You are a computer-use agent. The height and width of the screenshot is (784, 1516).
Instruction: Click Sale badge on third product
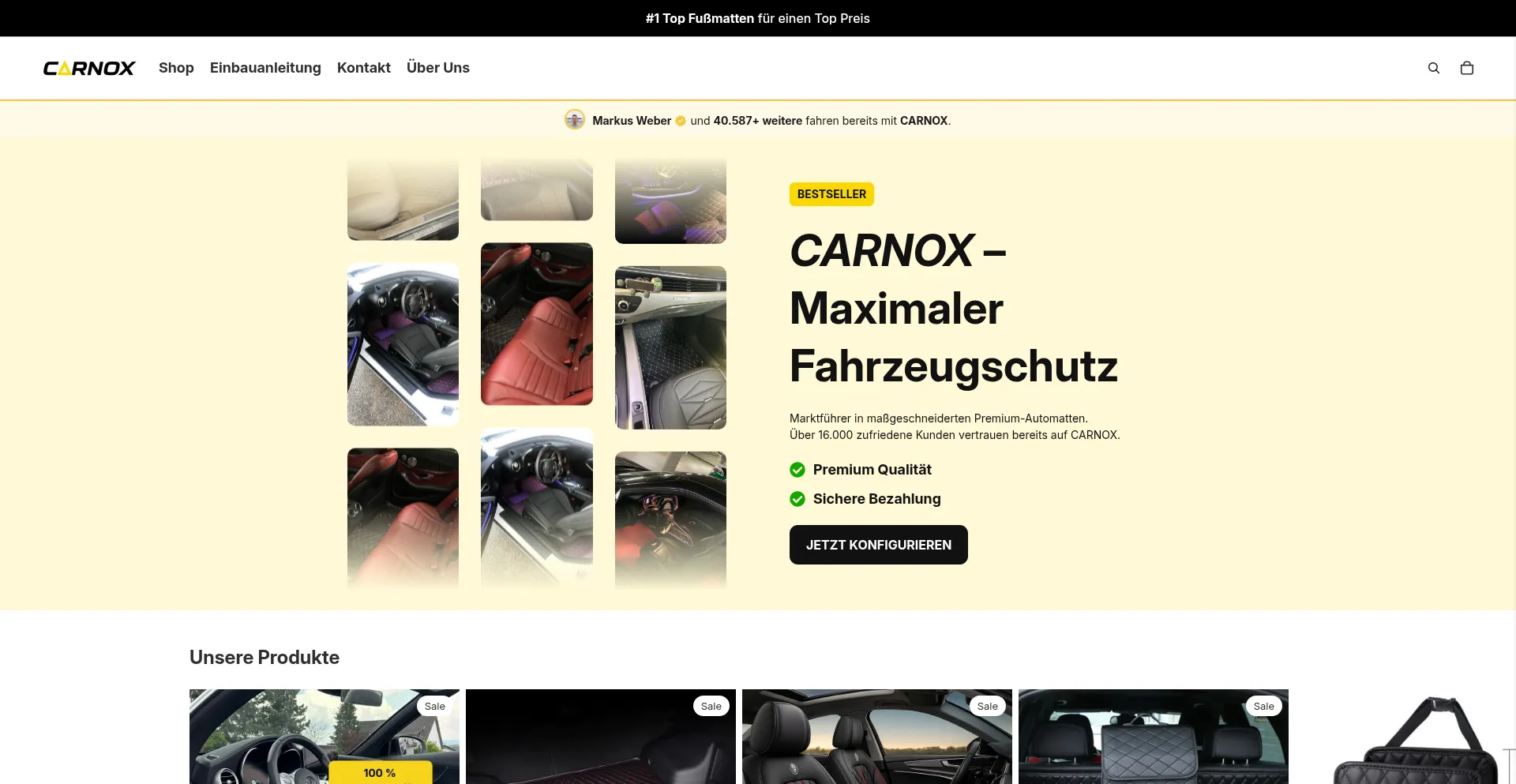pyautogui.click(x=988, y=706)
